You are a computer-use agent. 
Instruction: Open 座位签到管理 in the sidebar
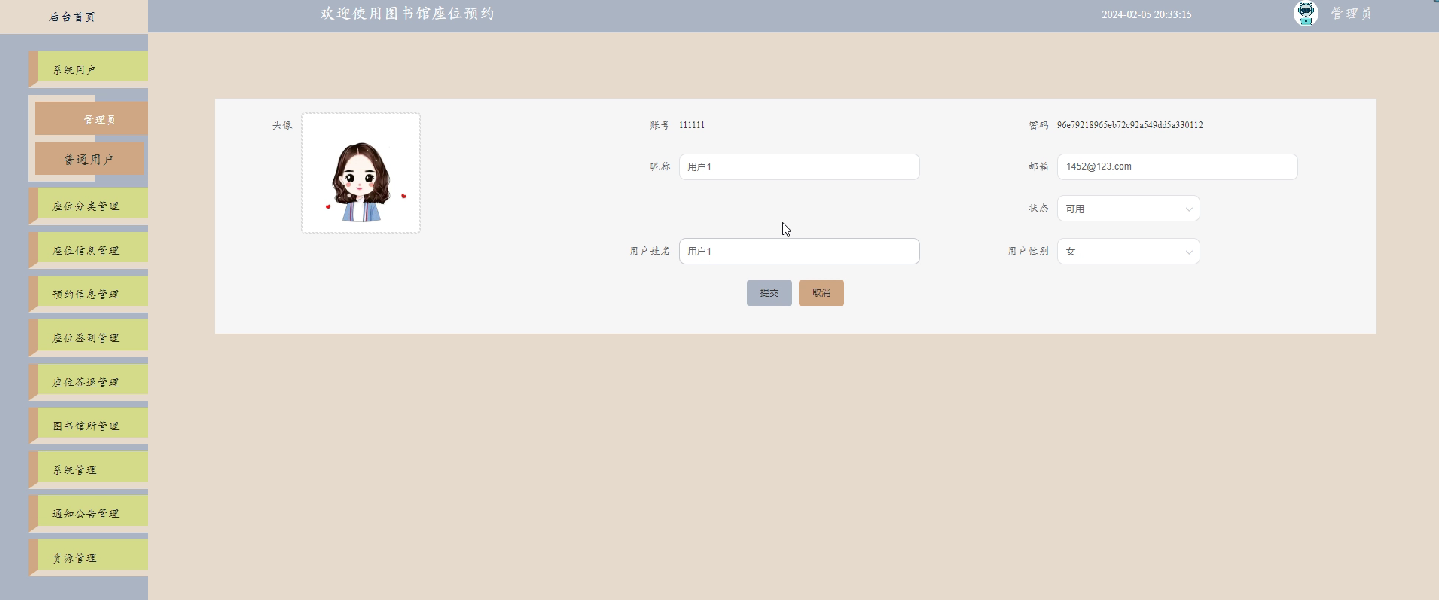pos(88,338)
